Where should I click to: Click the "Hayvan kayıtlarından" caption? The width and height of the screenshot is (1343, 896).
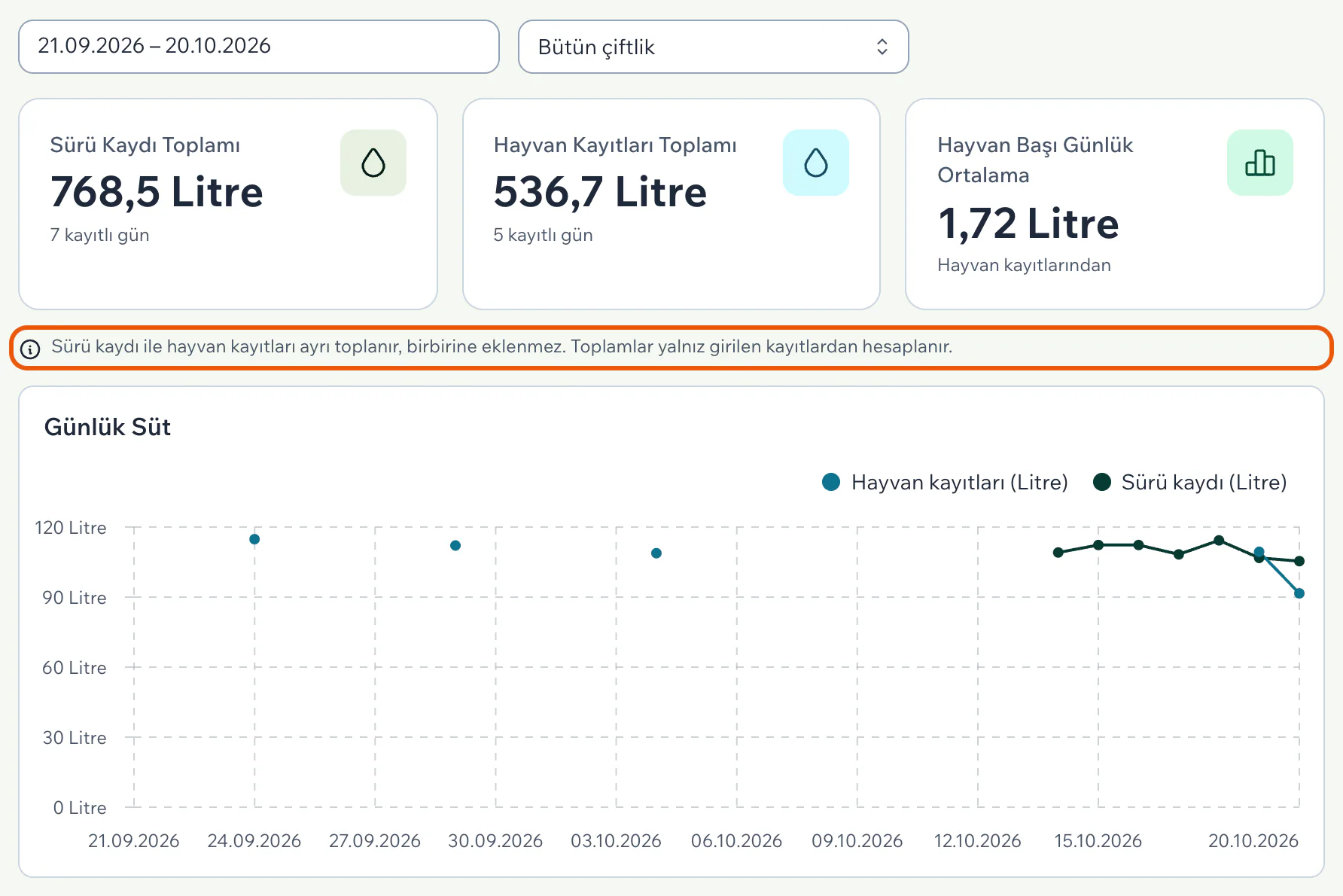click(1024, 265)
